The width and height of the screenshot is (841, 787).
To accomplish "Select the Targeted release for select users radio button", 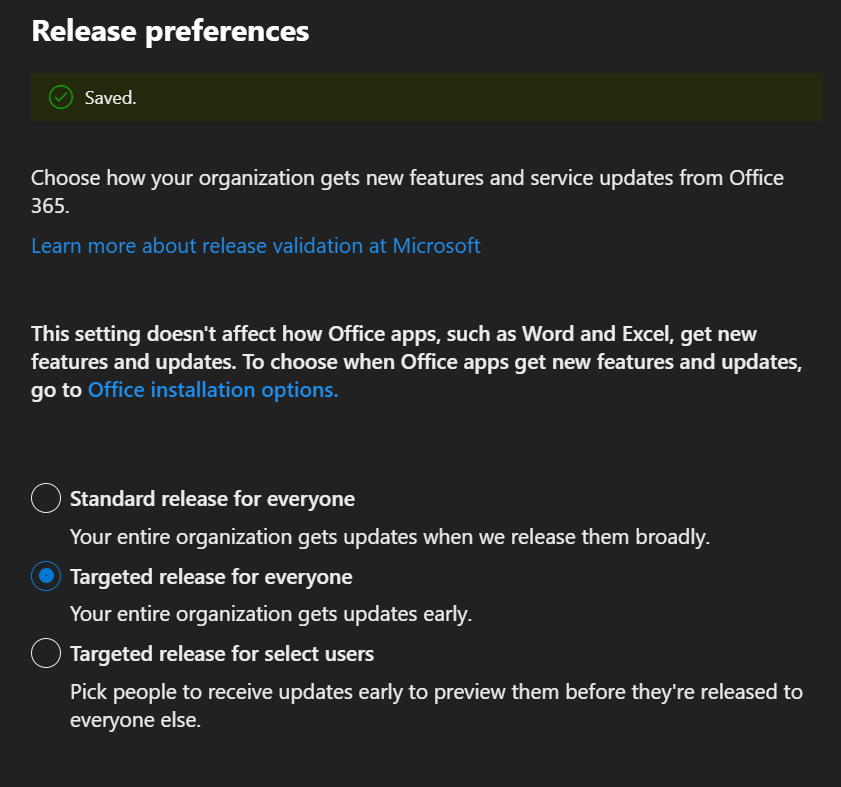I will (46, 654).
